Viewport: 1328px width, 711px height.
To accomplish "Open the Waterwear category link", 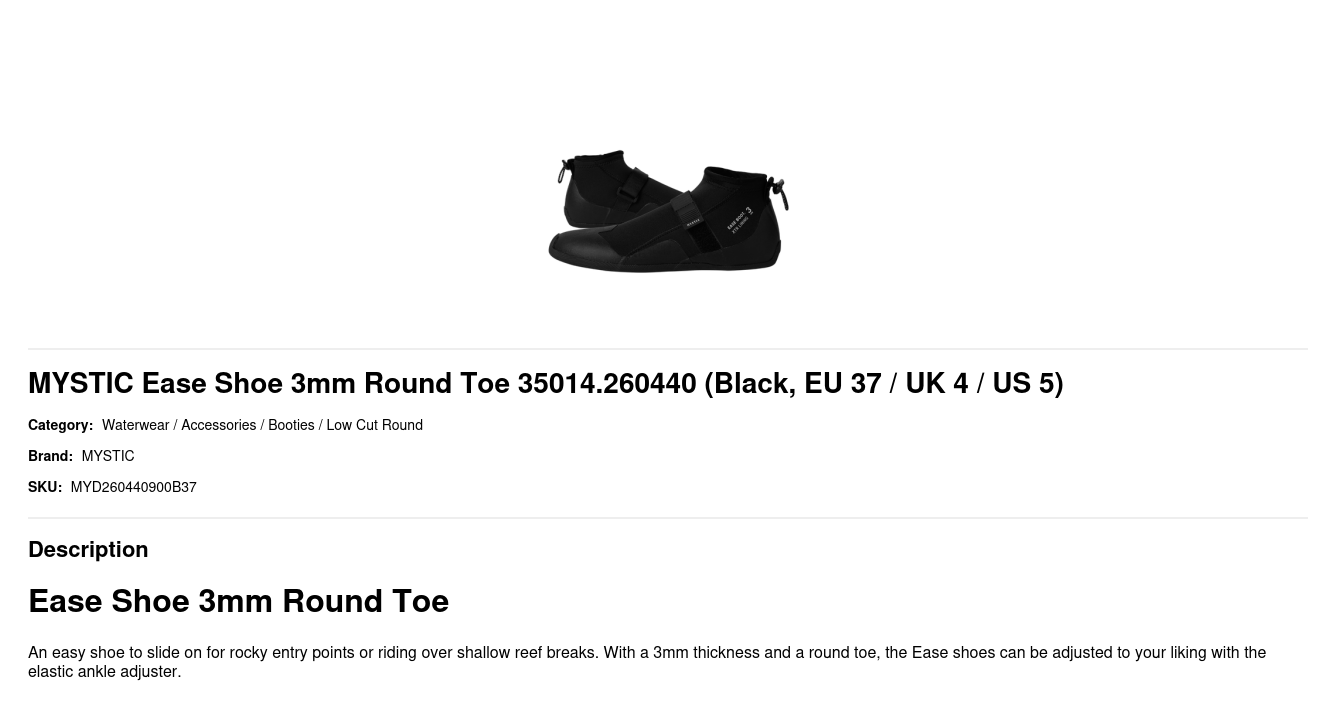I will (135, 425).
